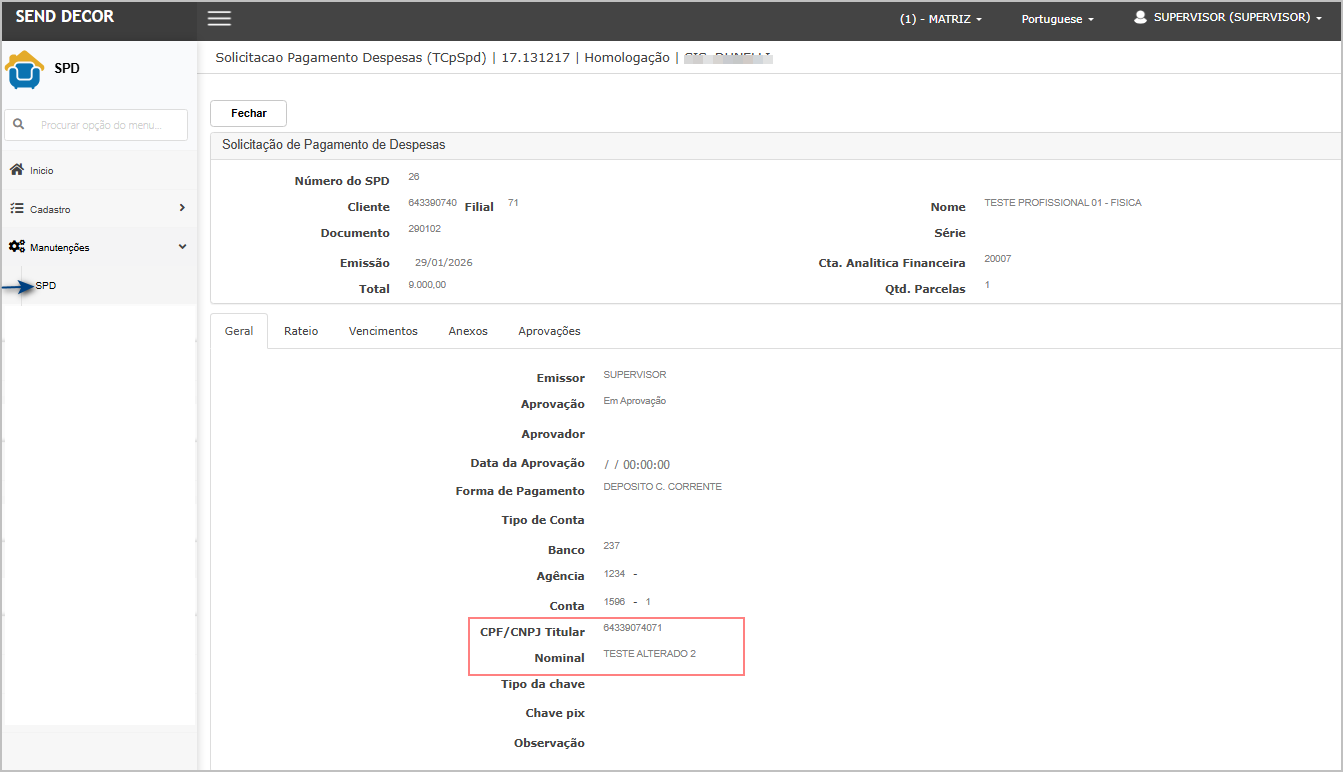Focus the menu option search field
1343x772 pixels.
(110, 125)
